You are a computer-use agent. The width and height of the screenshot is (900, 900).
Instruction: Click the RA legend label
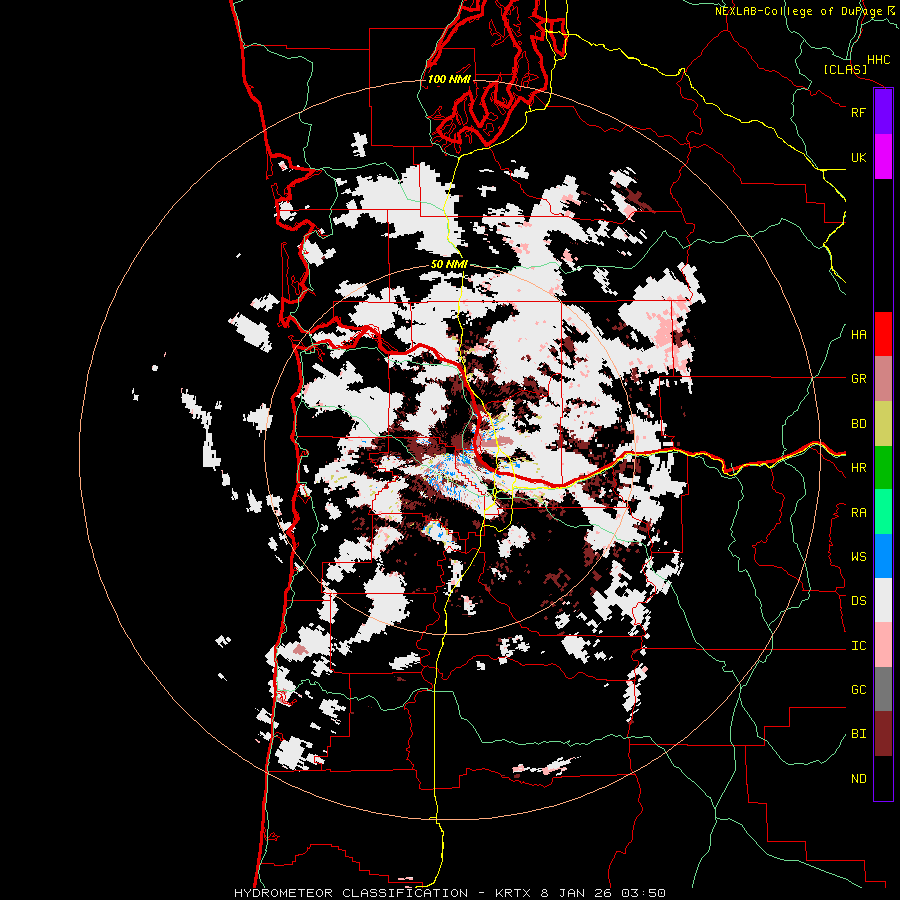pyautogui.click(x=858, y=513)
